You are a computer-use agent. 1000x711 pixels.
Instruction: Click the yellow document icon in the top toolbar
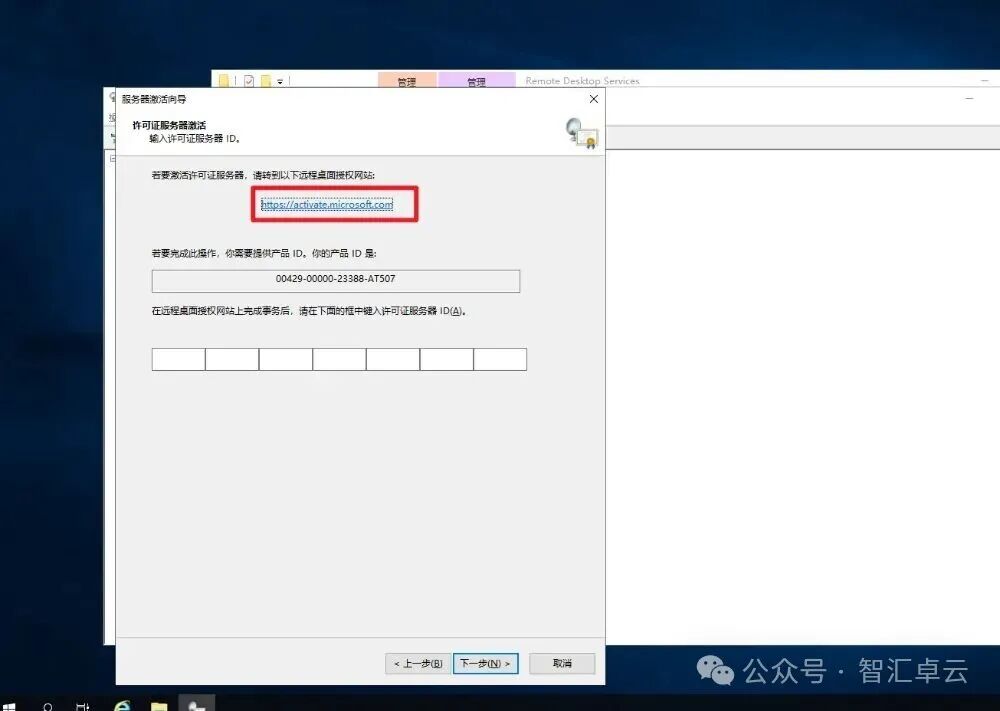point(222,81)
